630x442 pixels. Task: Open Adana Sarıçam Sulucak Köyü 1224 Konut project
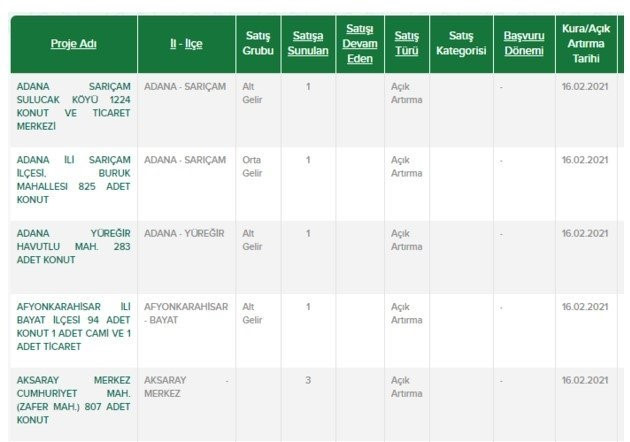tap(74, 106)
